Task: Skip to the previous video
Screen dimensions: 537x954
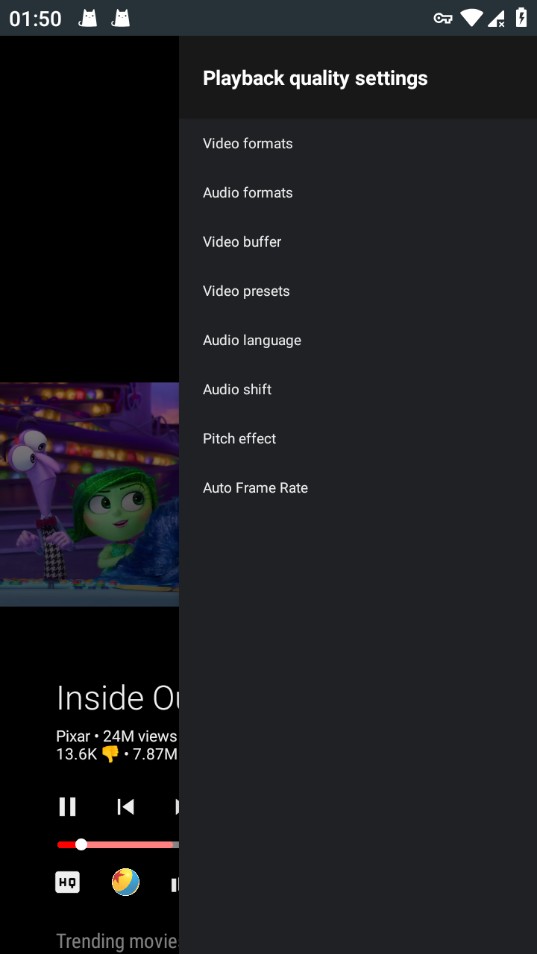Action: (x=125, y=807)
